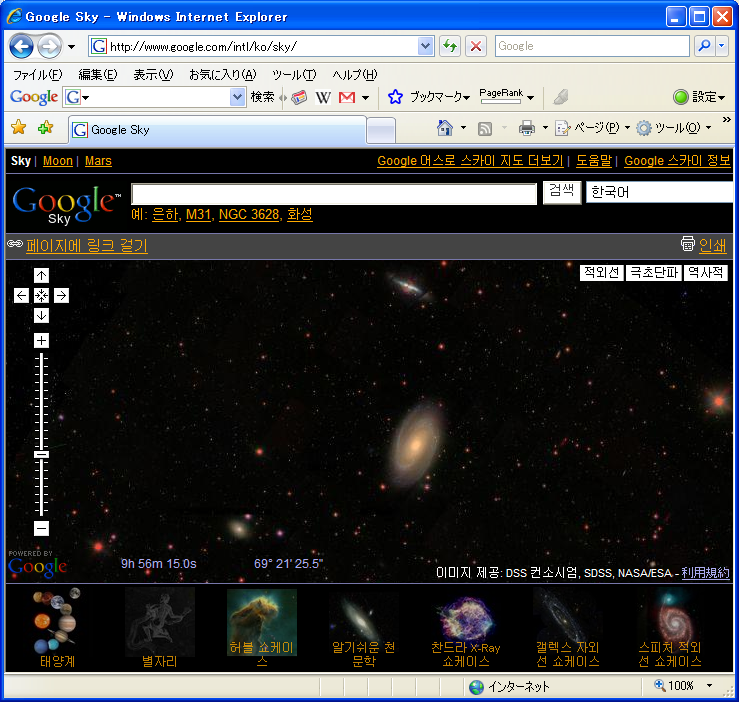739x702 pixels.
Task: Click the Stop loading red X icon
Action: coord(476,46)
